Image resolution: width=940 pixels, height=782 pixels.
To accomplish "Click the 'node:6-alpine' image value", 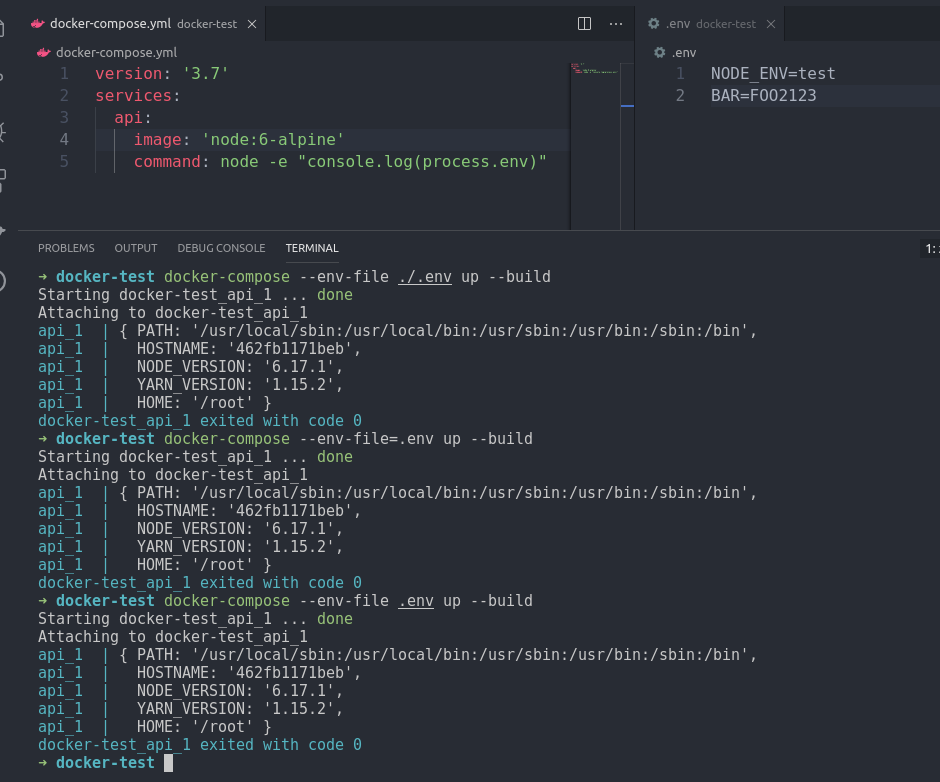I will click(x=273, y=140).
